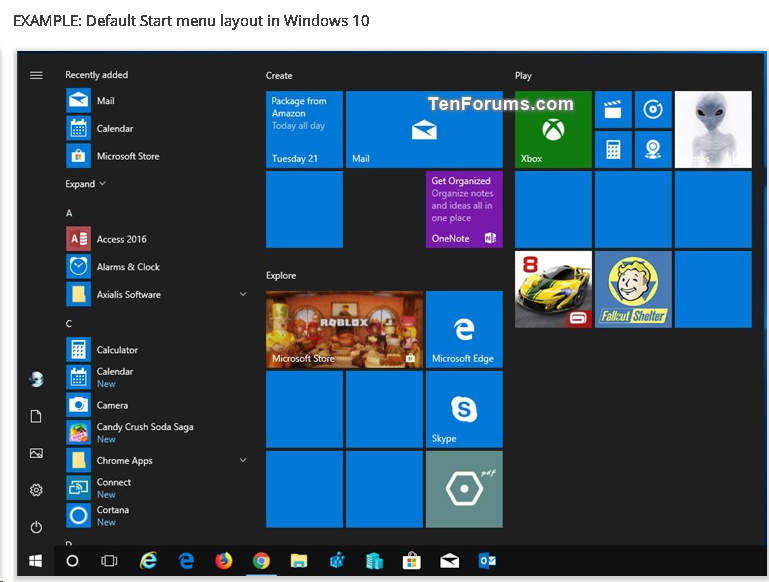Screen dimensions: 769x582
Task: Open the wide Mail live tile
Action: (x=424, y=129)
